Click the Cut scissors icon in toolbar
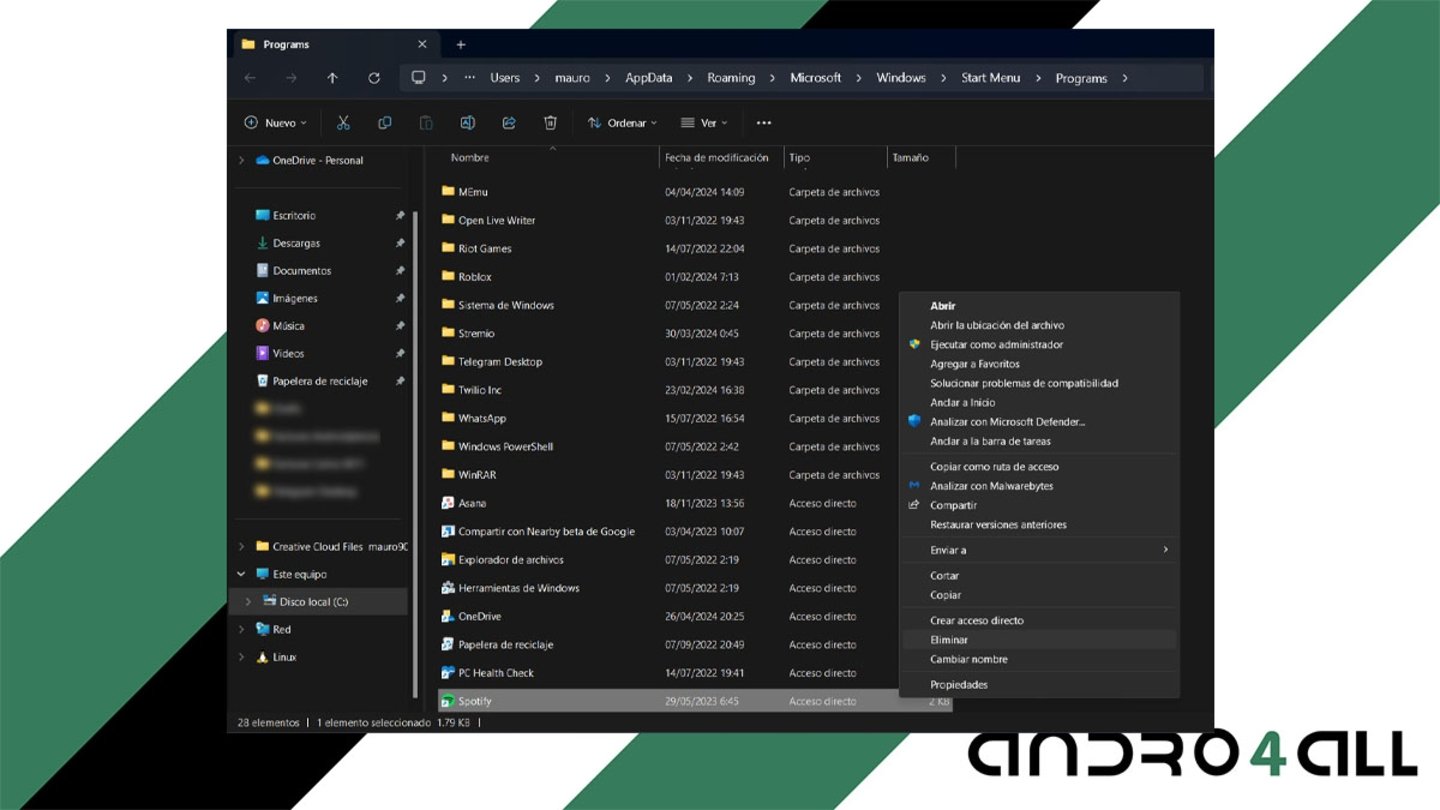 pos(343,123)
